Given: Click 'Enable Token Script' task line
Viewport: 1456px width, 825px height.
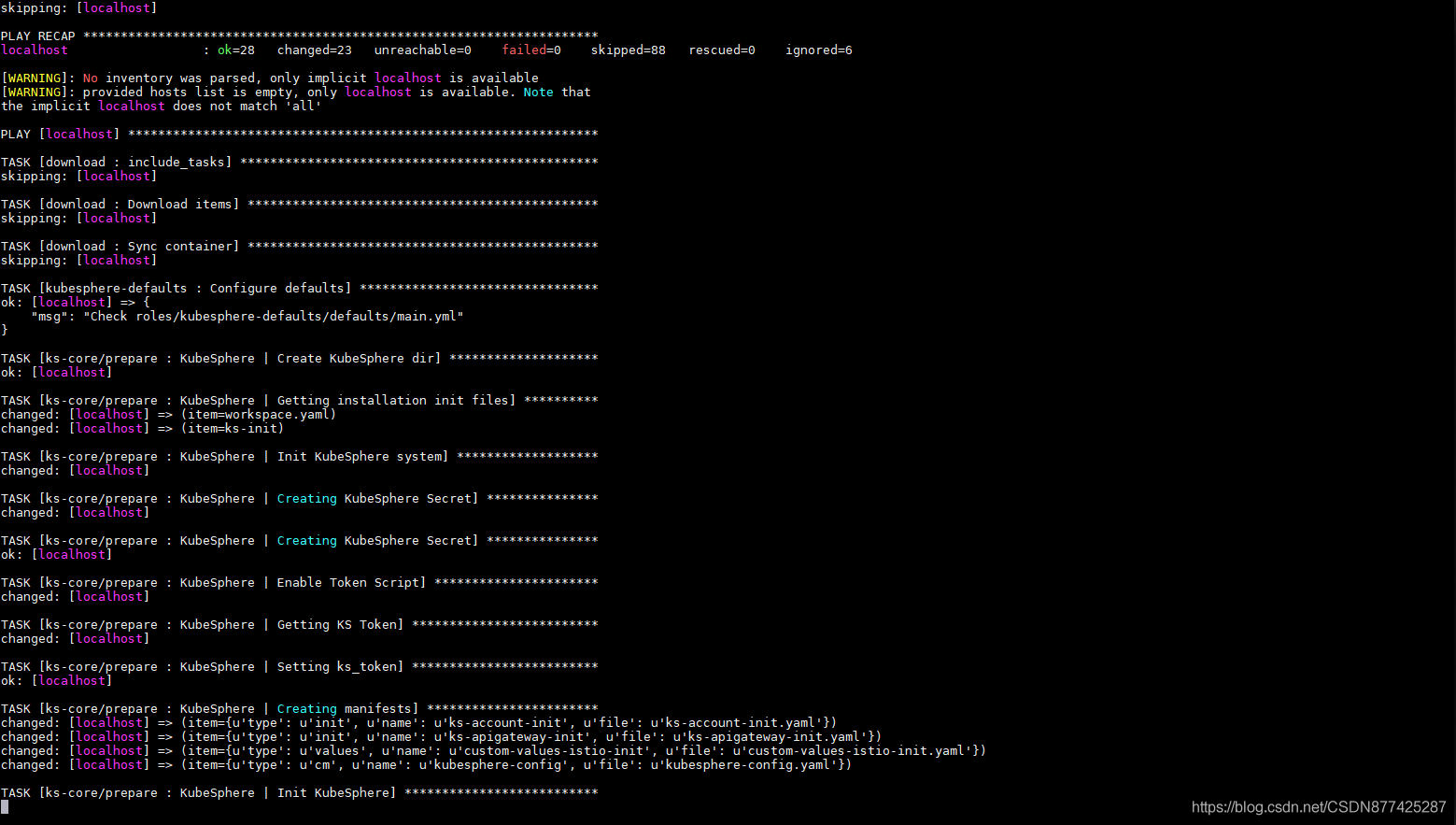Looking at the screenshot, I should (x=299, y=583).
